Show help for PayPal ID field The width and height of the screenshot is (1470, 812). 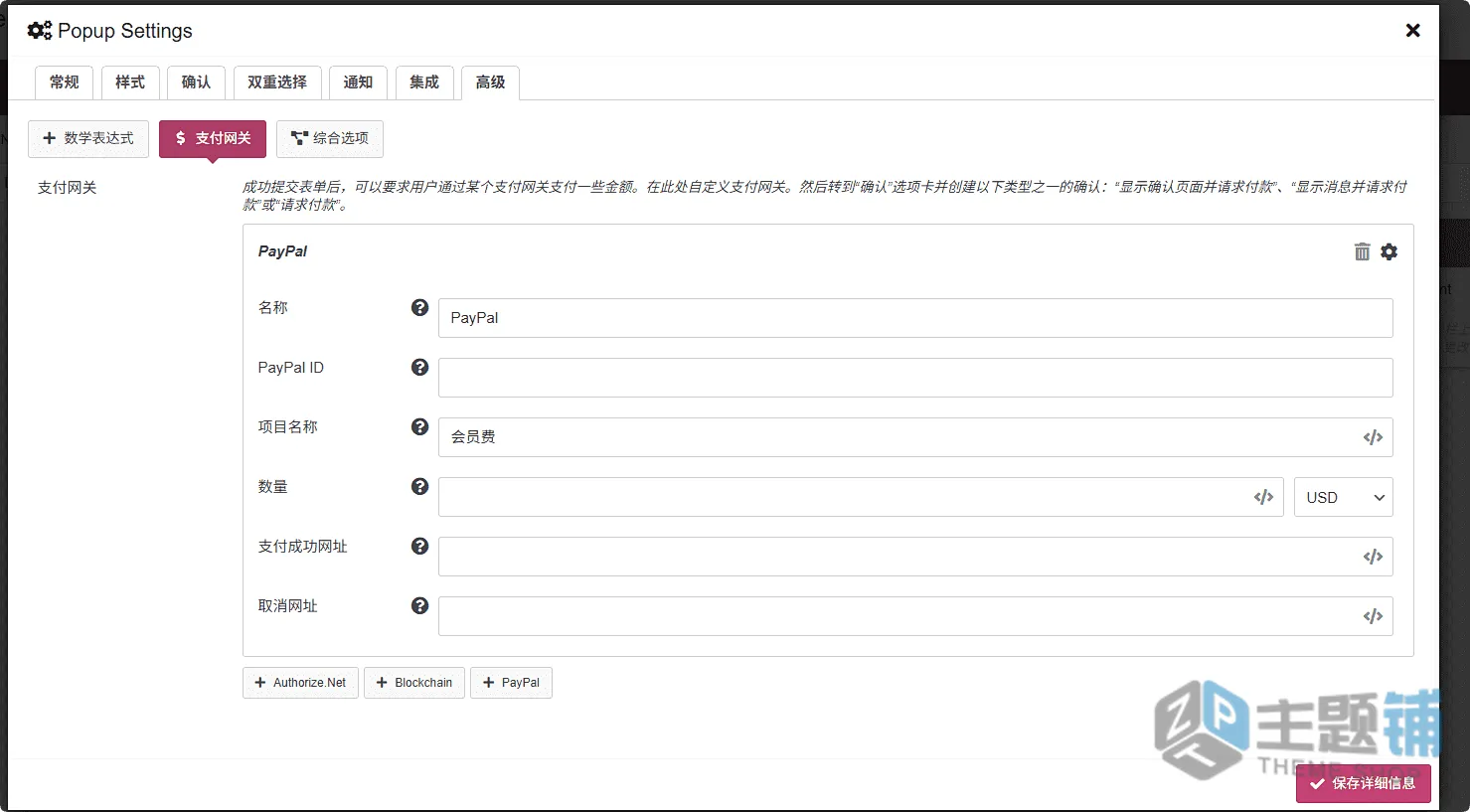(419, 368)
